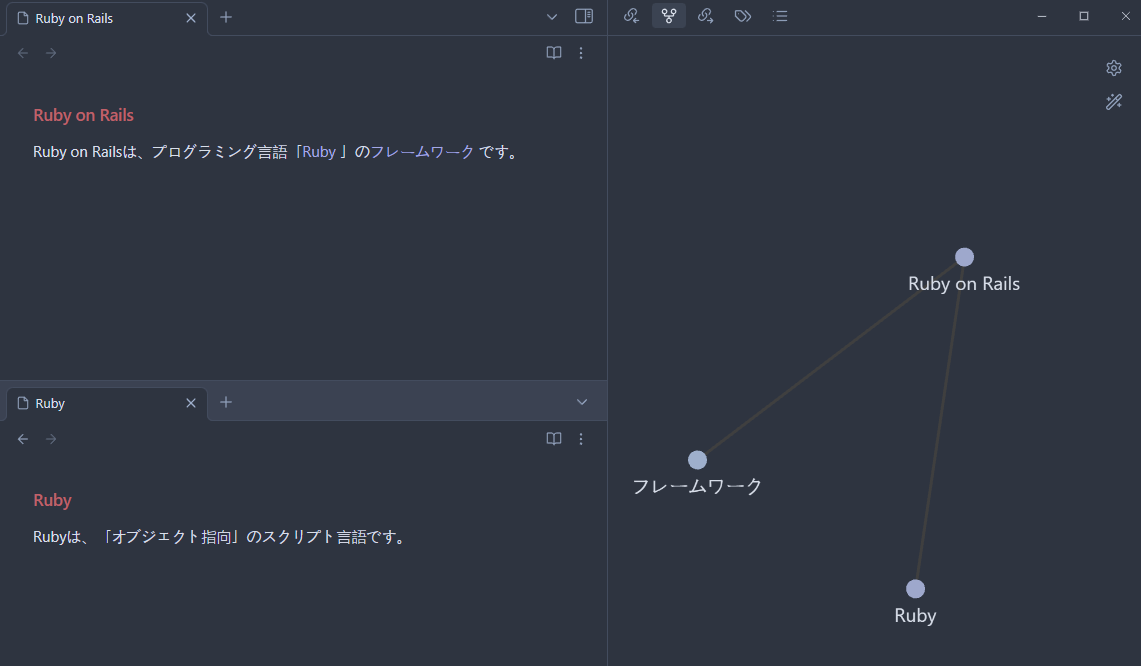Select the Ruby on Rails graph node

pos(964,257)
